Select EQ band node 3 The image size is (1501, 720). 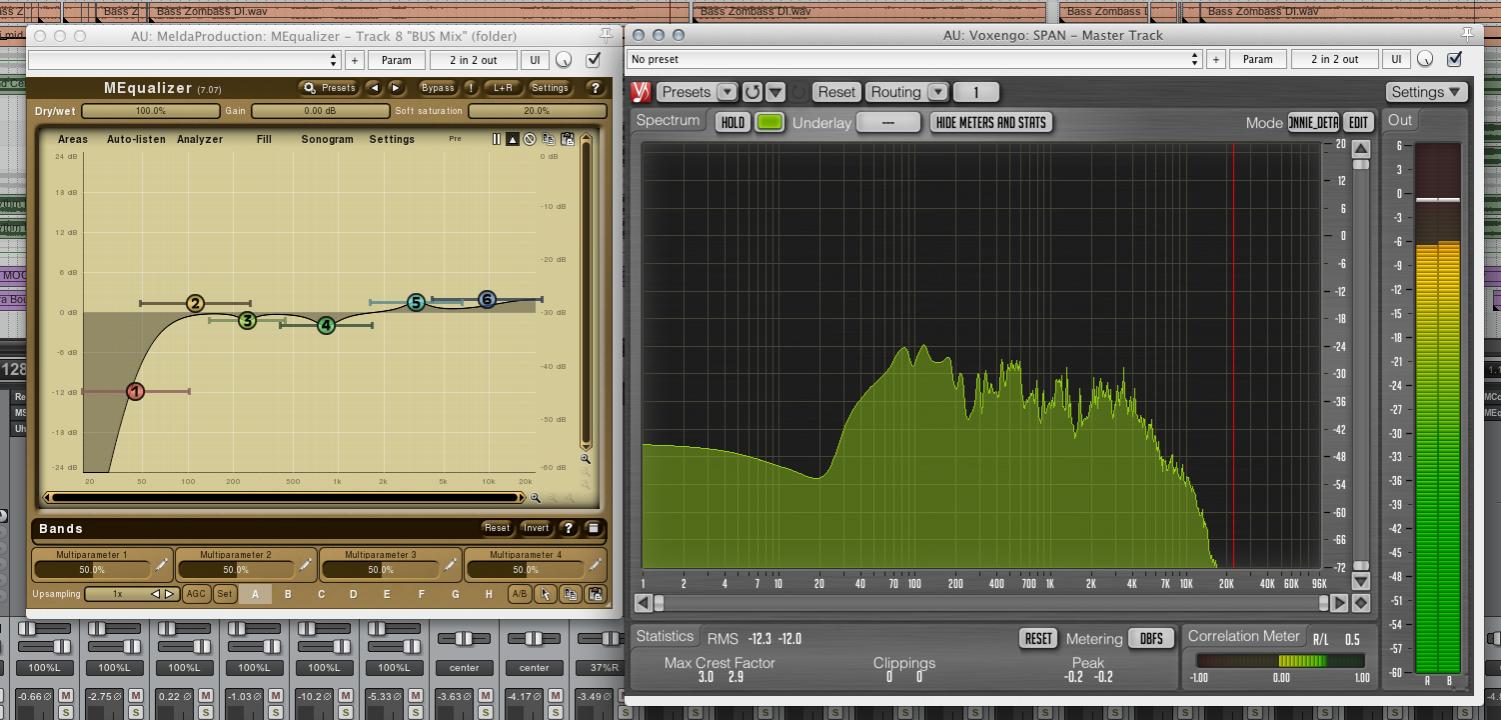(247, 320)
